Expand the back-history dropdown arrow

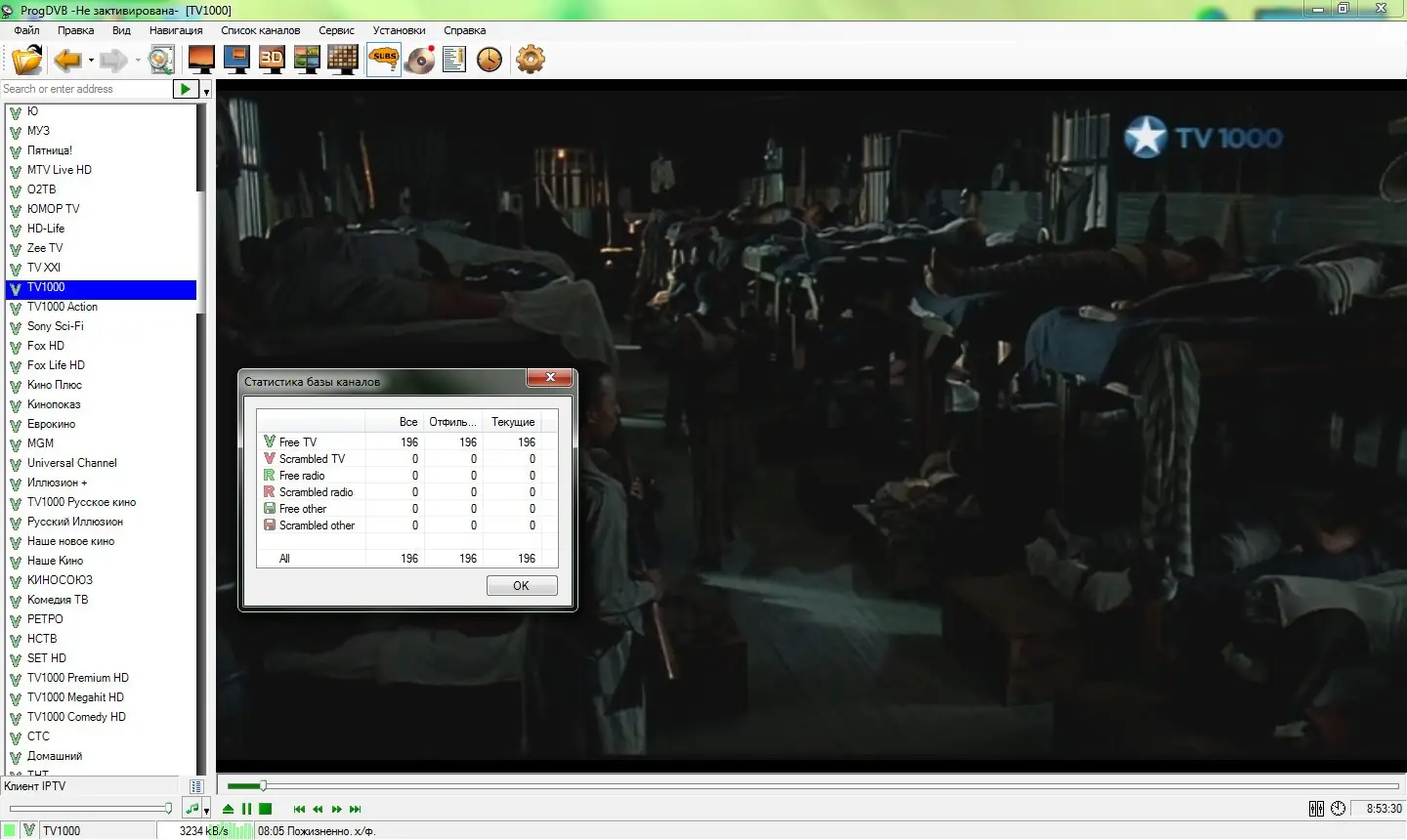click(91, 61)
